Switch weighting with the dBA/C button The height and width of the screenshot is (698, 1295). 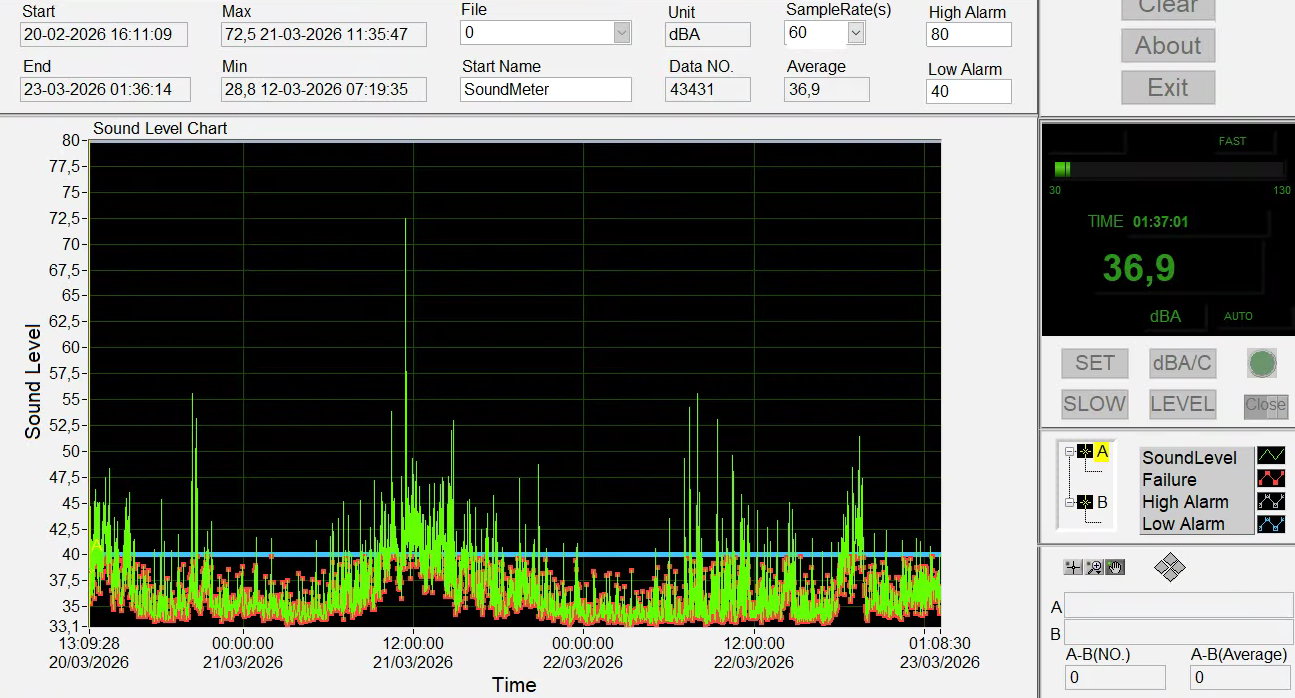(x=1182, y=363)
